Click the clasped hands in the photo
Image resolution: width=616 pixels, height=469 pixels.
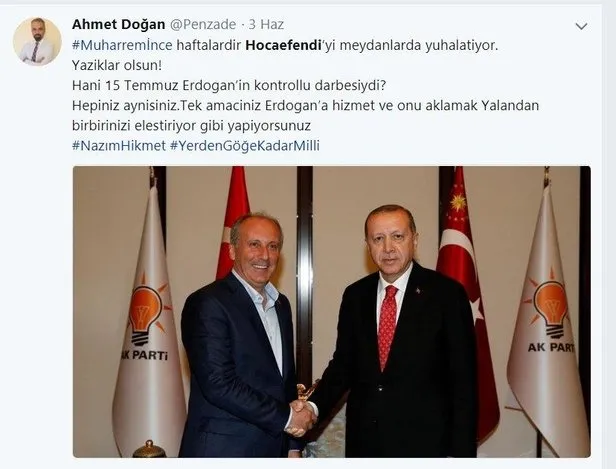tap(302, 417)
